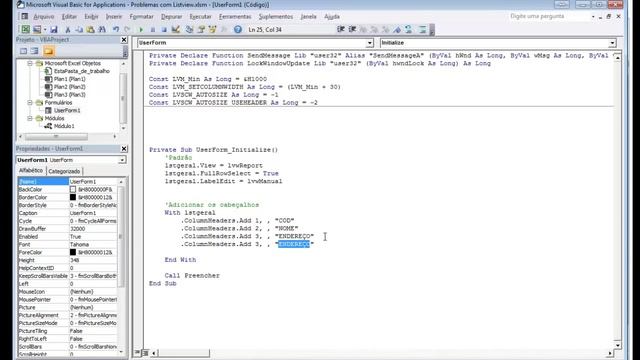Collapse the Formulários folder node
640x360 pixels.
point(30,102)
